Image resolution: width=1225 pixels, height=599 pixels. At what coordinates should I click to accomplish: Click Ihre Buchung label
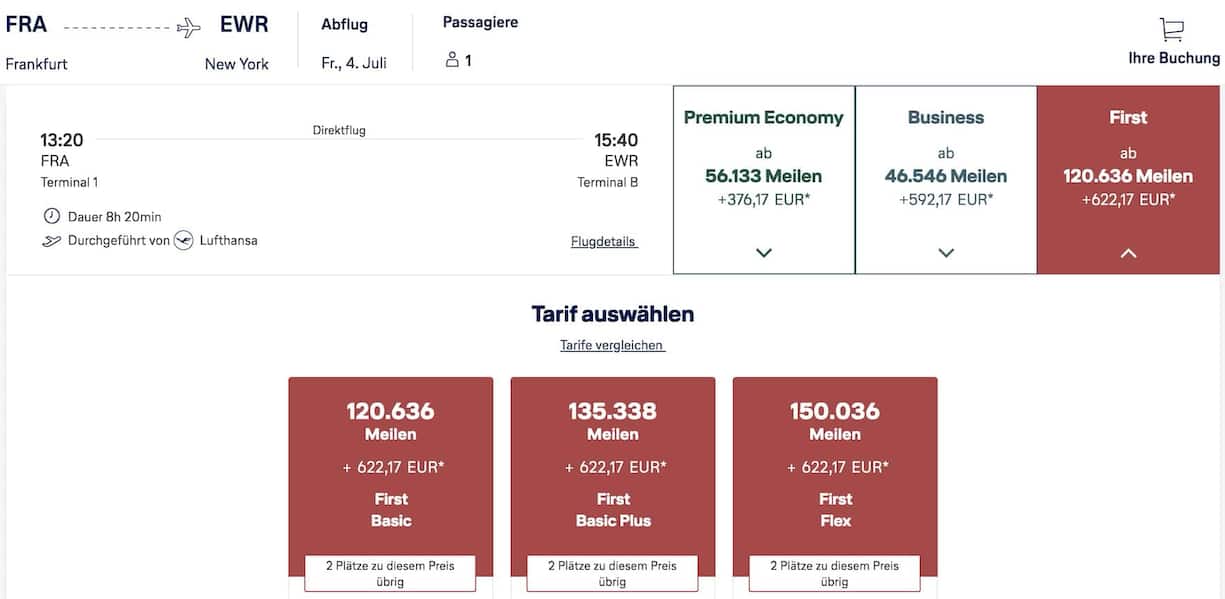click(1173, 58)
